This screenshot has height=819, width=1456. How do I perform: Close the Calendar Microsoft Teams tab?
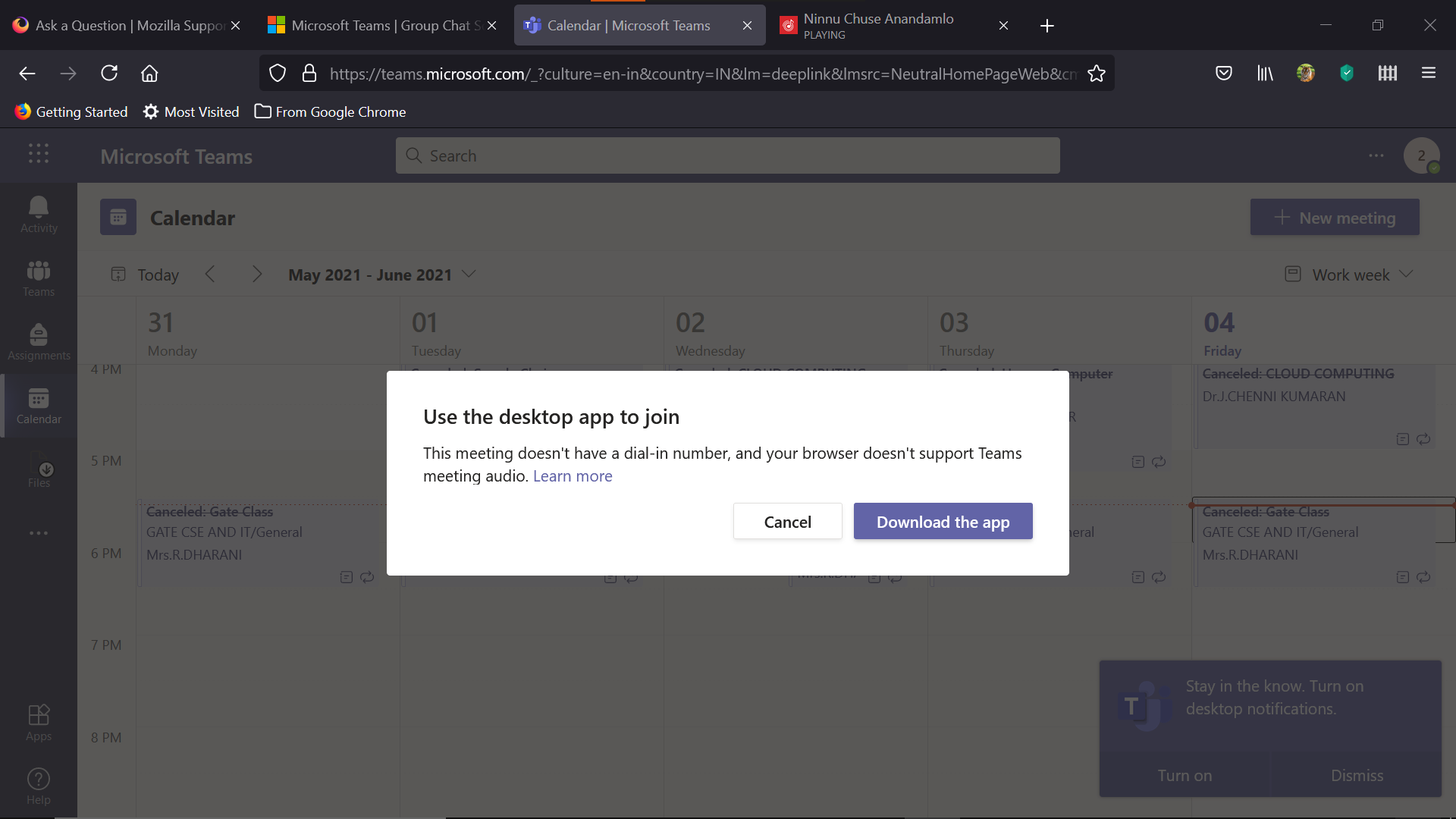[748, 25]
